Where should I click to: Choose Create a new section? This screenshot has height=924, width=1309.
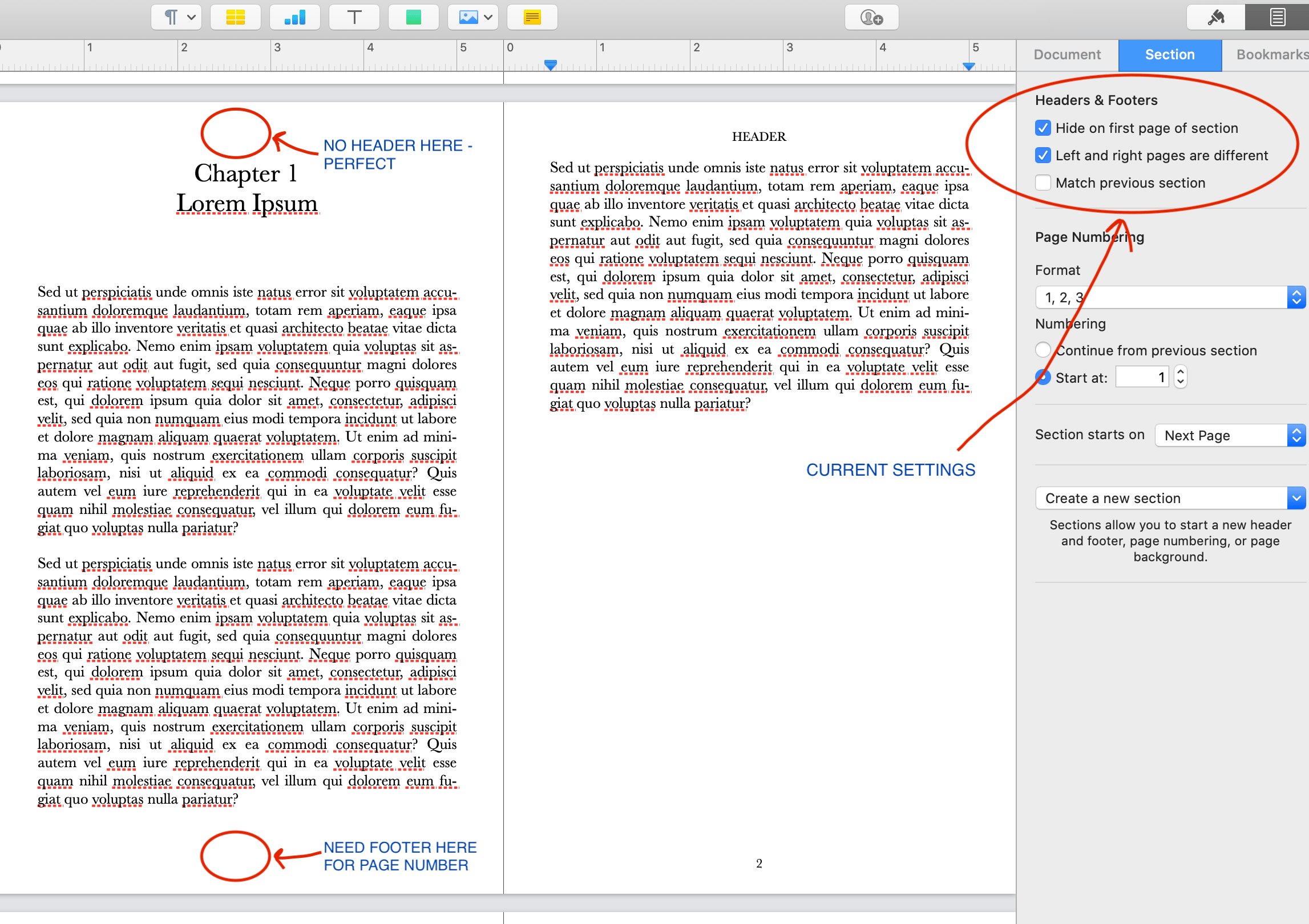[x=1169, y=497]
